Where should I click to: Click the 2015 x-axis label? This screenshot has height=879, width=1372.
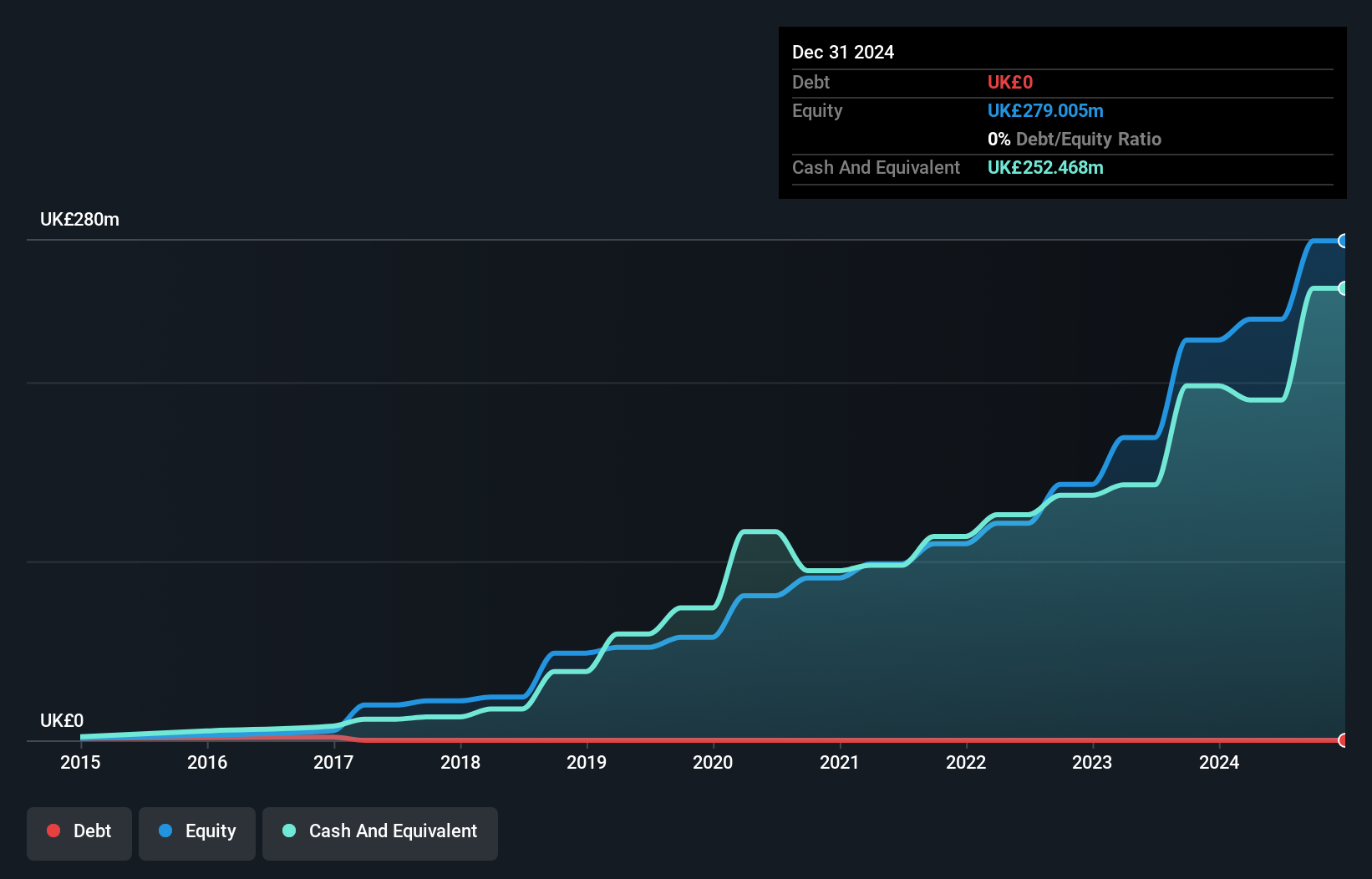(80, 762)
